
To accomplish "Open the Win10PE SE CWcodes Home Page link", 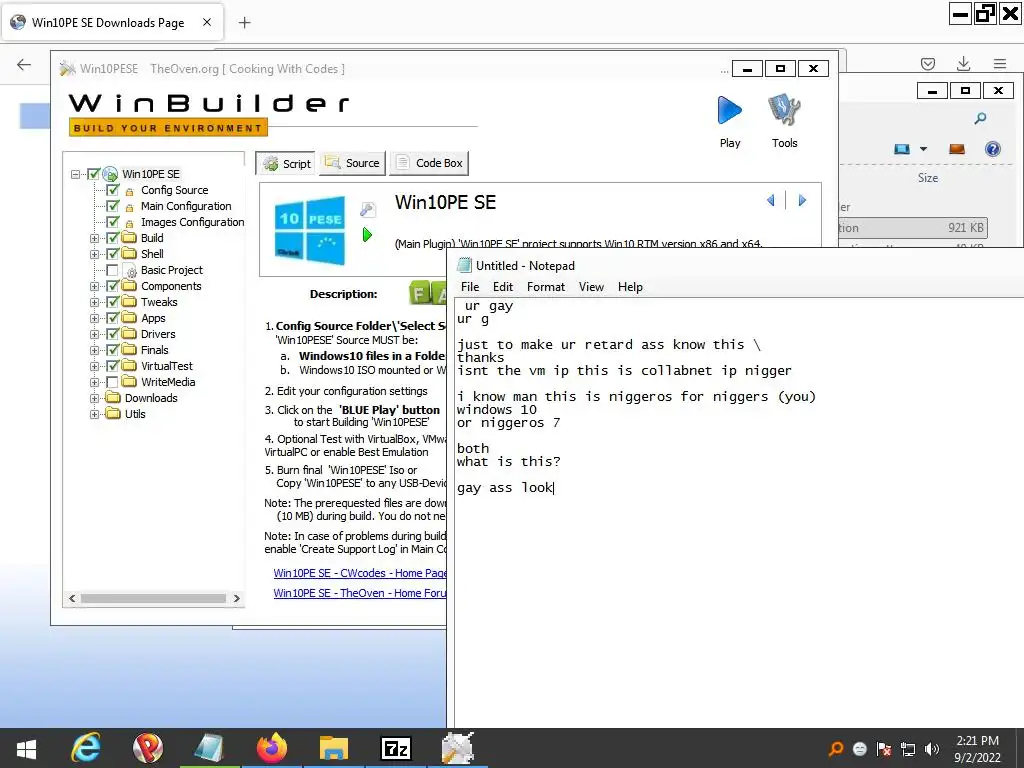I will (x=360, y=573).
